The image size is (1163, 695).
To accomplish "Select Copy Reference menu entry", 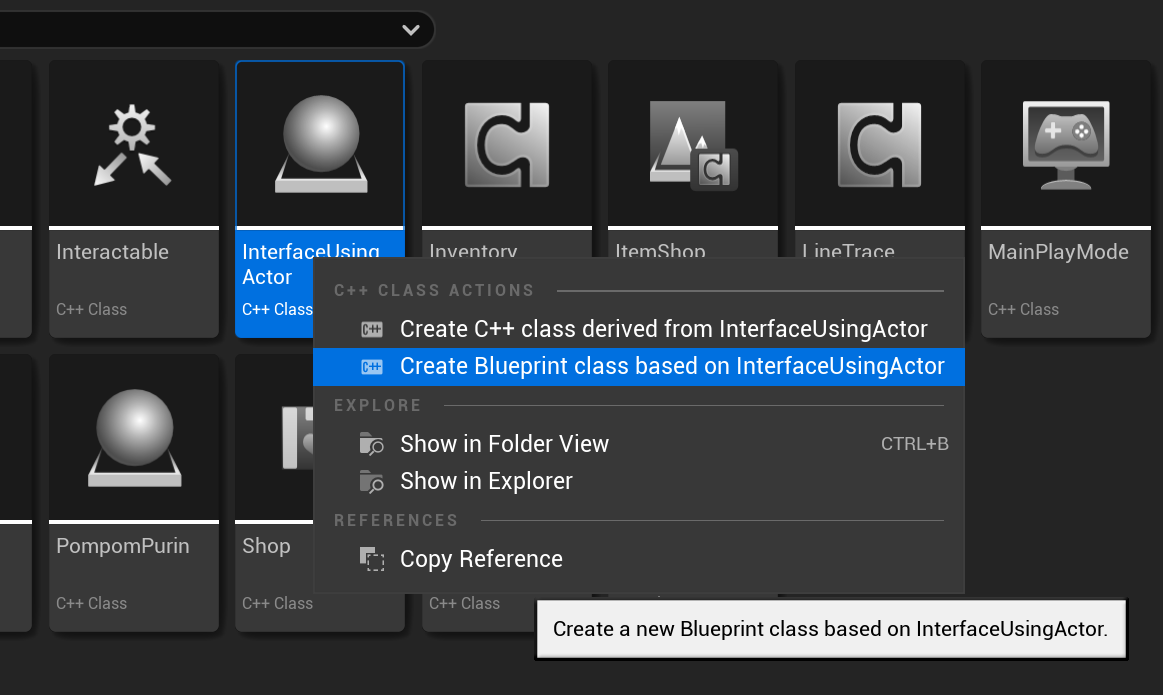I will click(x=639, y=559).
